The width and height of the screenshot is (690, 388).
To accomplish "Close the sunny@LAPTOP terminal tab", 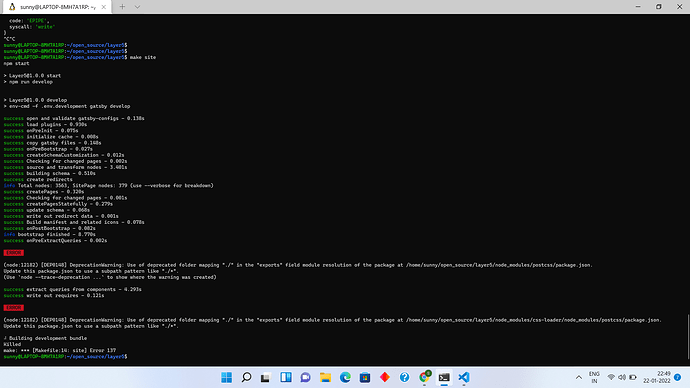I will coord(103,7).
